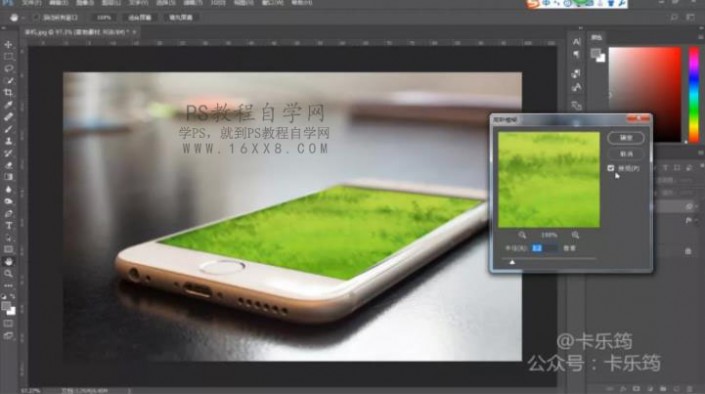The height and width of the screenshot is (394, 705).
Task: Select the Rectangular Marquee tool
Action: coord(9,57)
